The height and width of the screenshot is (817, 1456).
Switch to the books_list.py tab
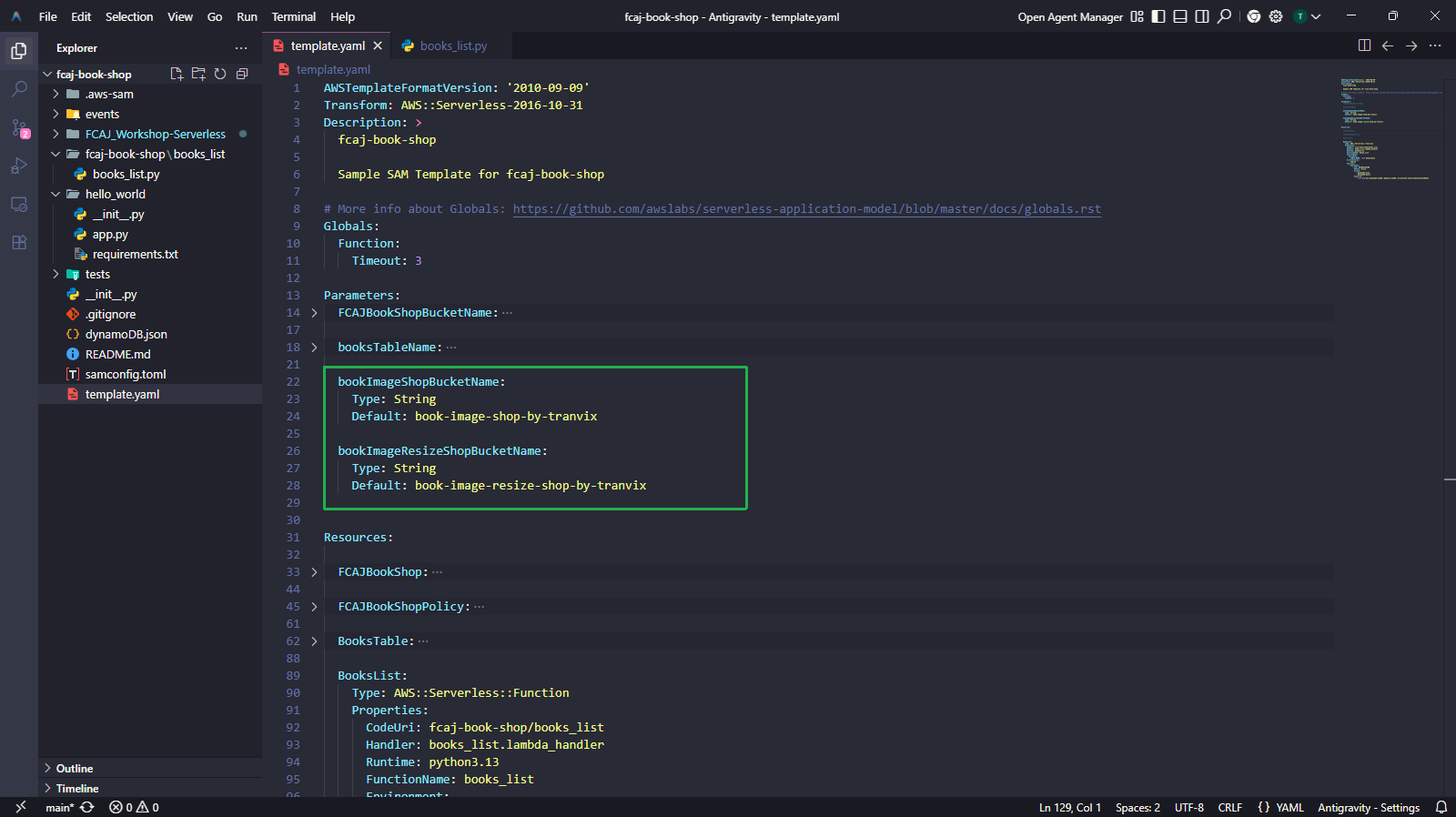tap(452, 45)
